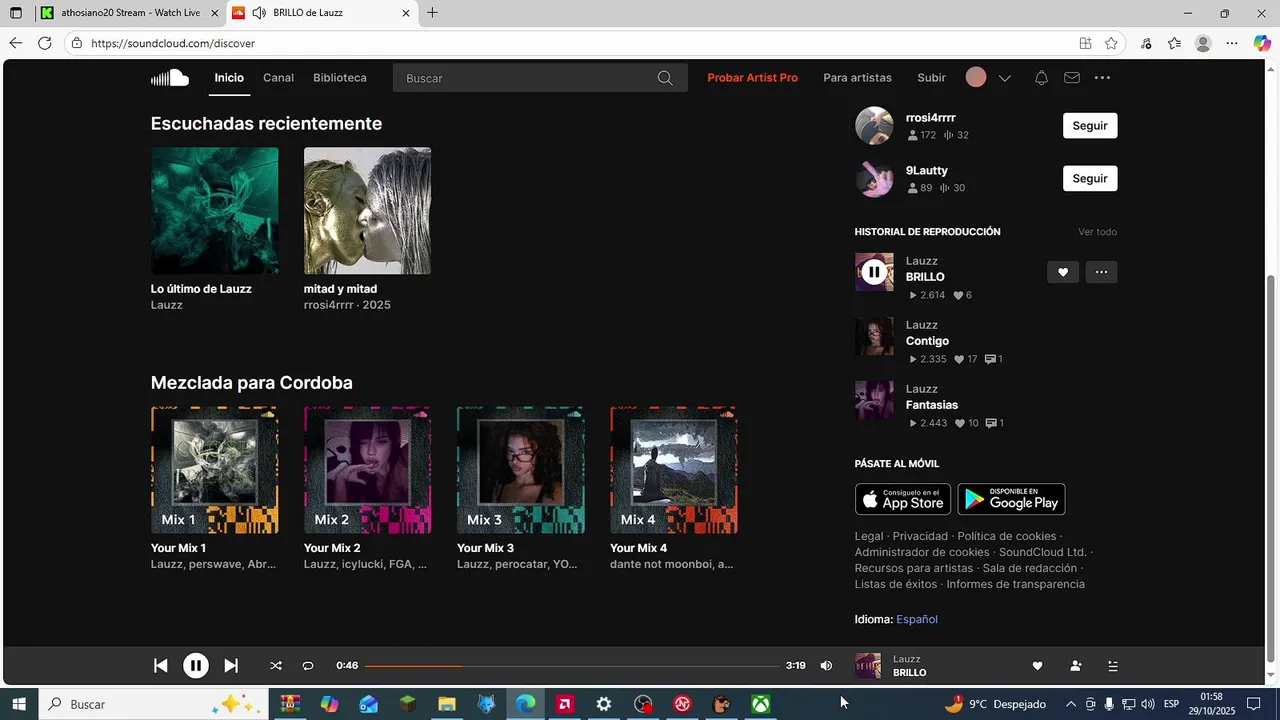The height and width of the screenshot is (720, 1280).
Task: Open Lo último de Lauzz cover
Action: point(215,211)
